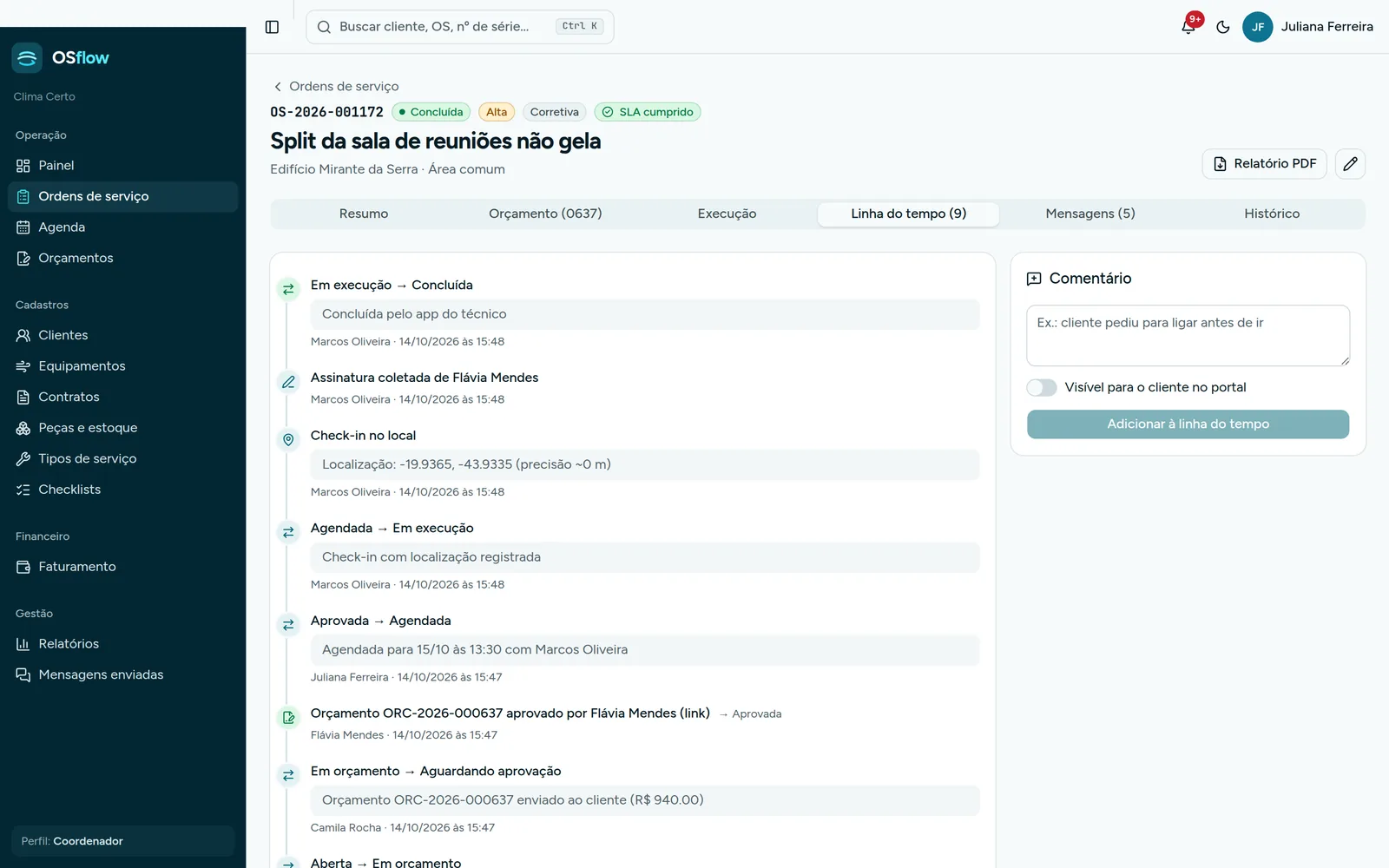Screen dimensions: 1389x868
Task: Click the search magnifier icon
Action: [x=324, y=27]
